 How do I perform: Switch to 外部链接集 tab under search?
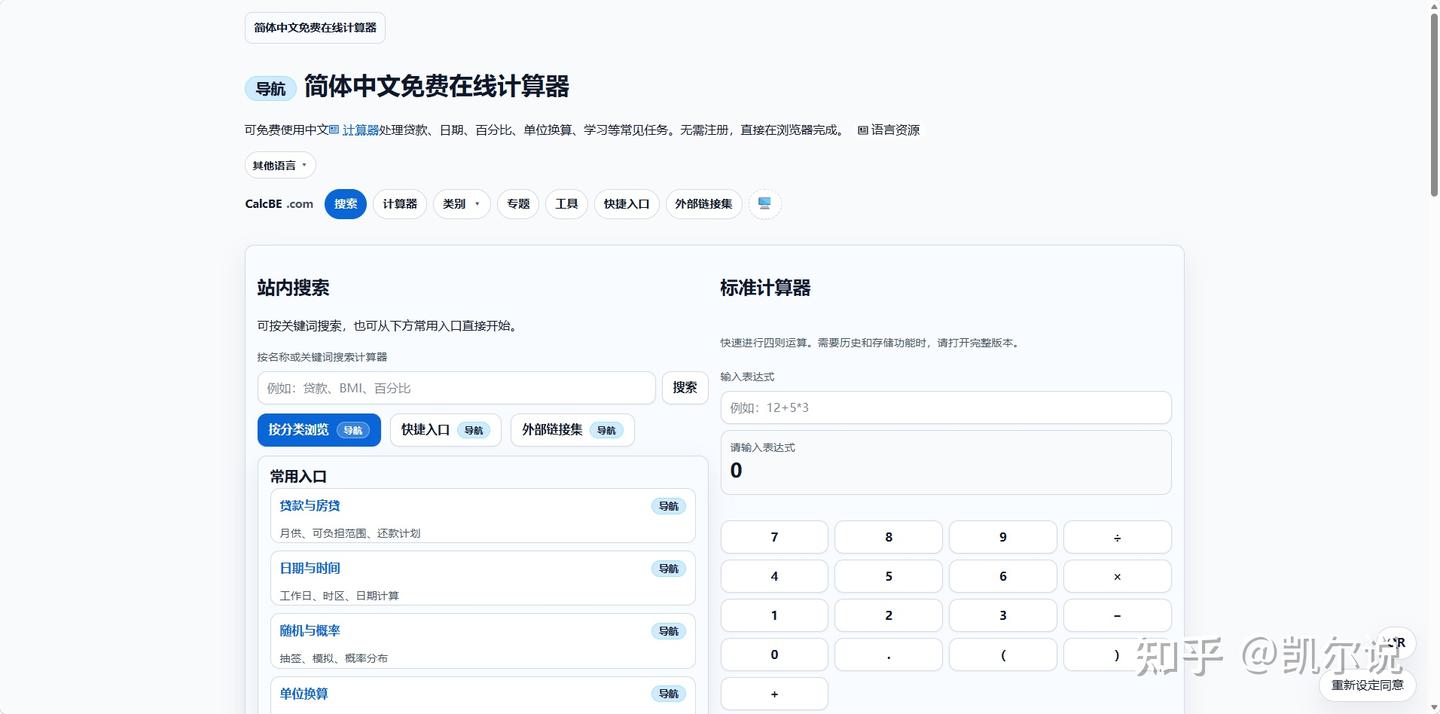point(572,430)
